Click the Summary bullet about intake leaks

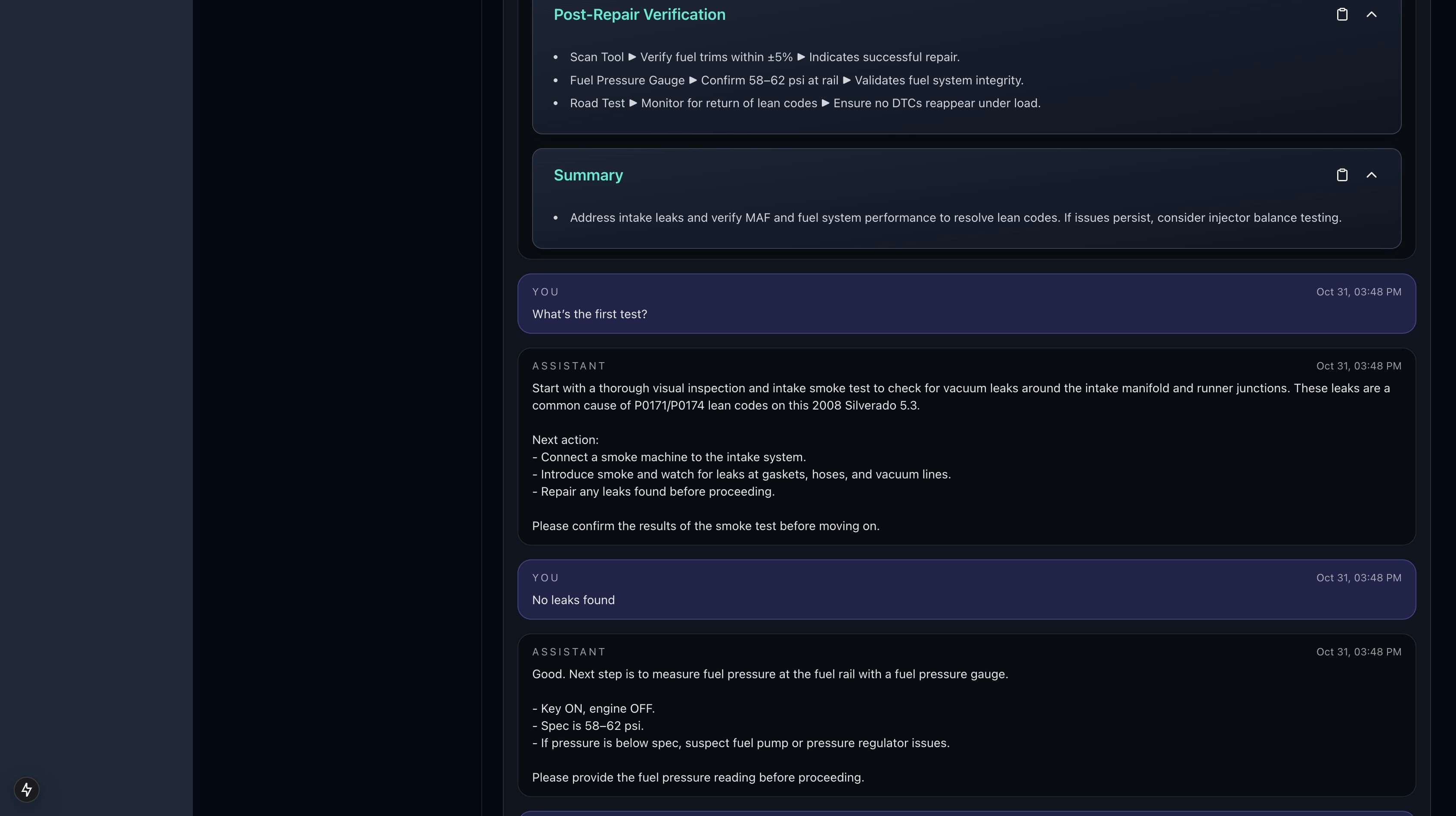(955, 218)
